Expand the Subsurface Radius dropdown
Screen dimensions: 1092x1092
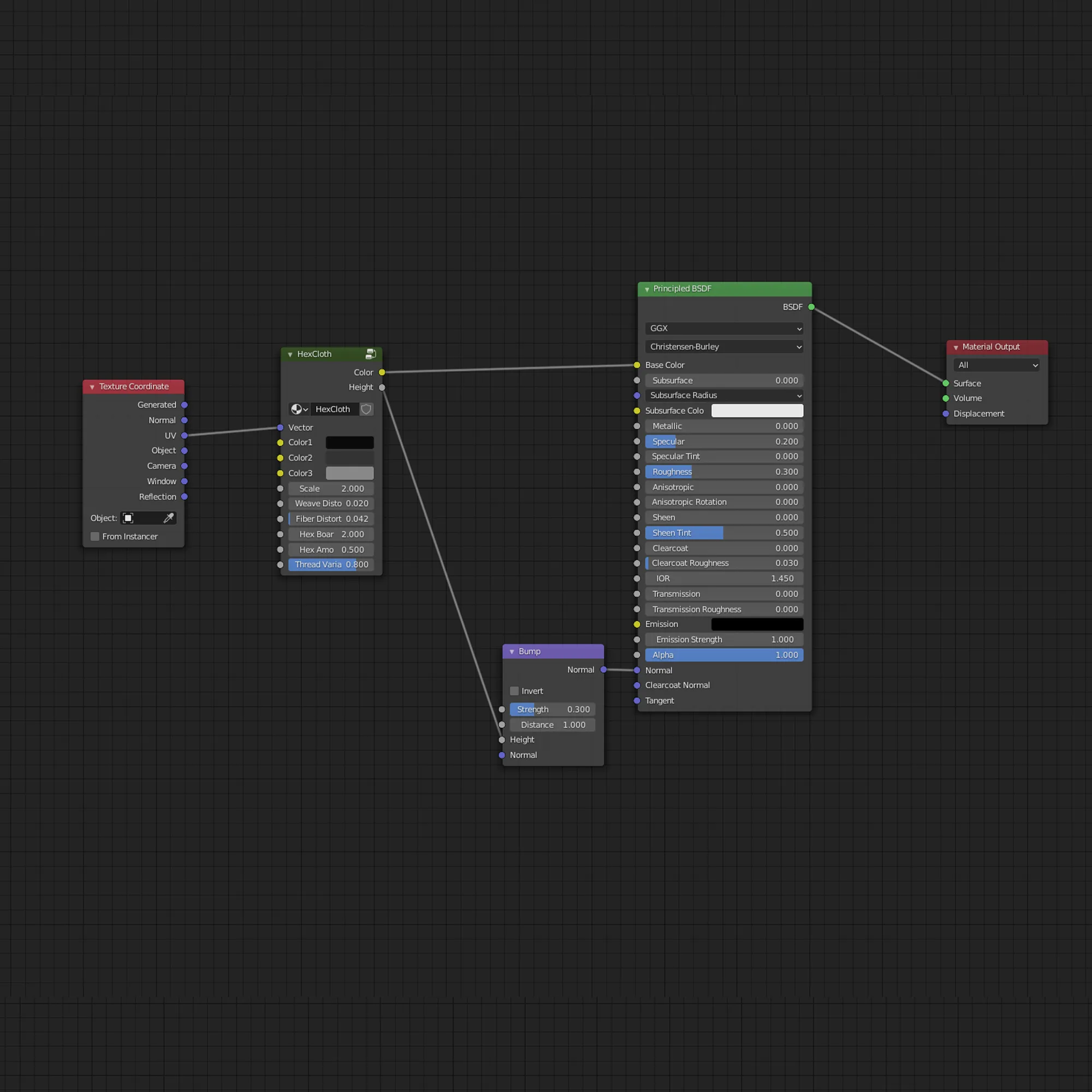tap(723, 395)
